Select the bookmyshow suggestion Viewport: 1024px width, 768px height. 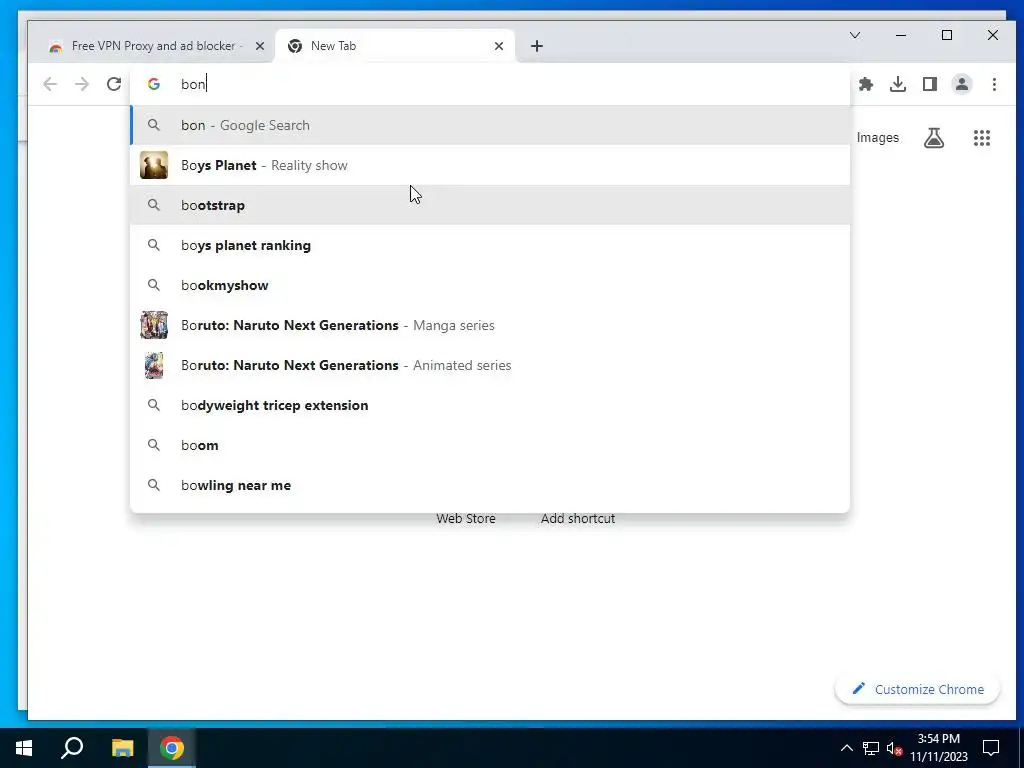490,285
